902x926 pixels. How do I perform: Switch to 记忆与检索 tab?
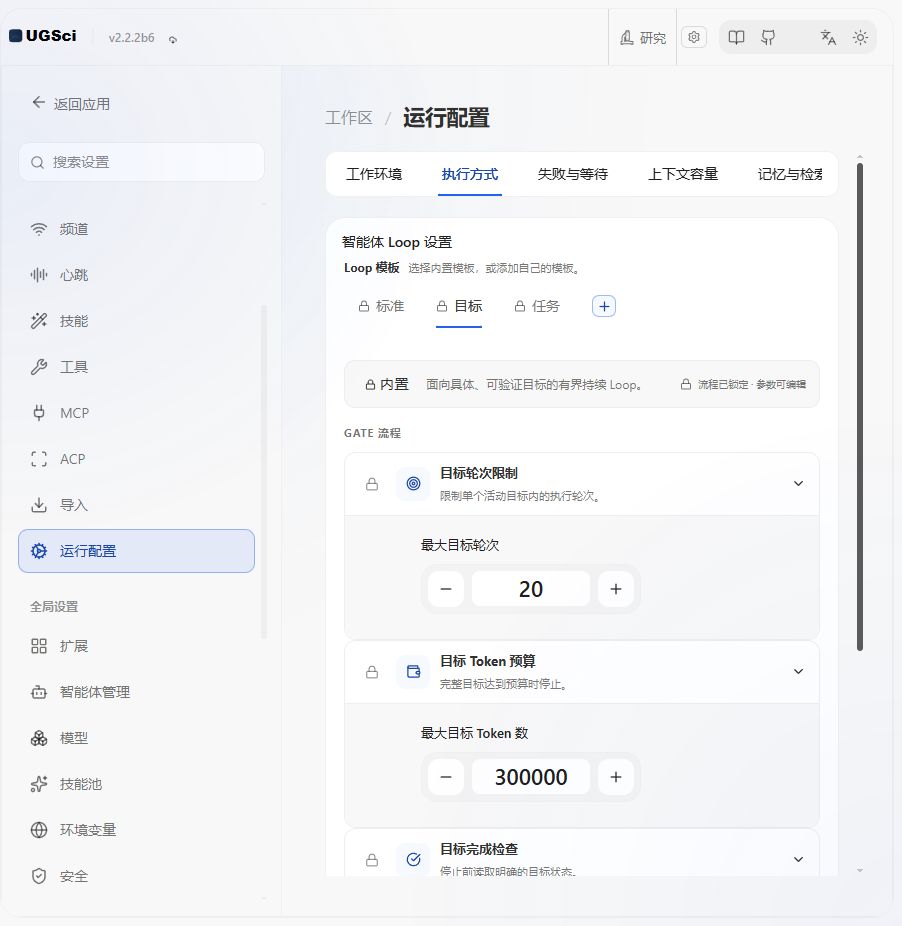(790, 174)
